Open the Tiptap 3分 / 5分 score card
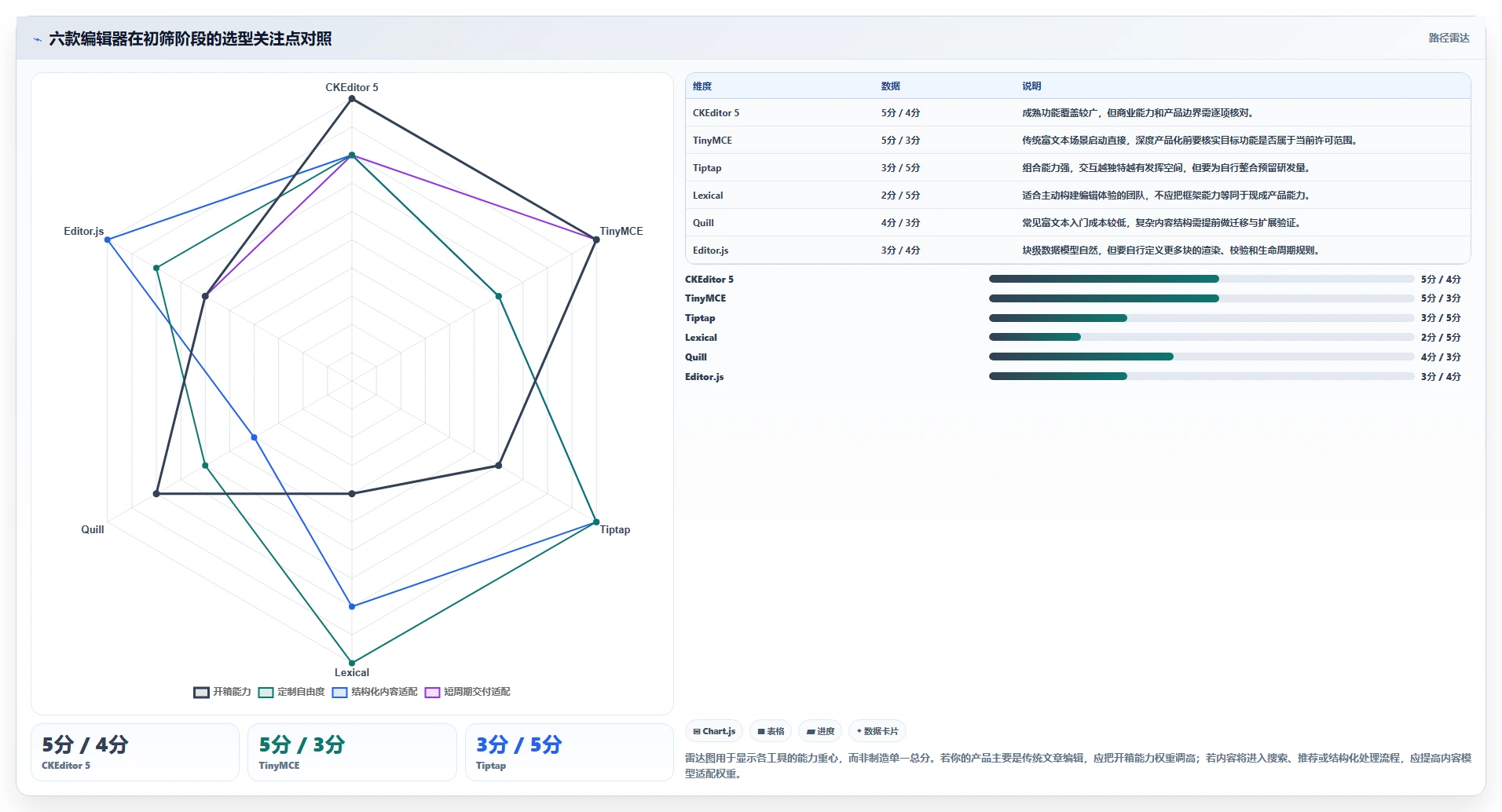The height and width of the screenshot is (812, 1502). pos(570,752)
